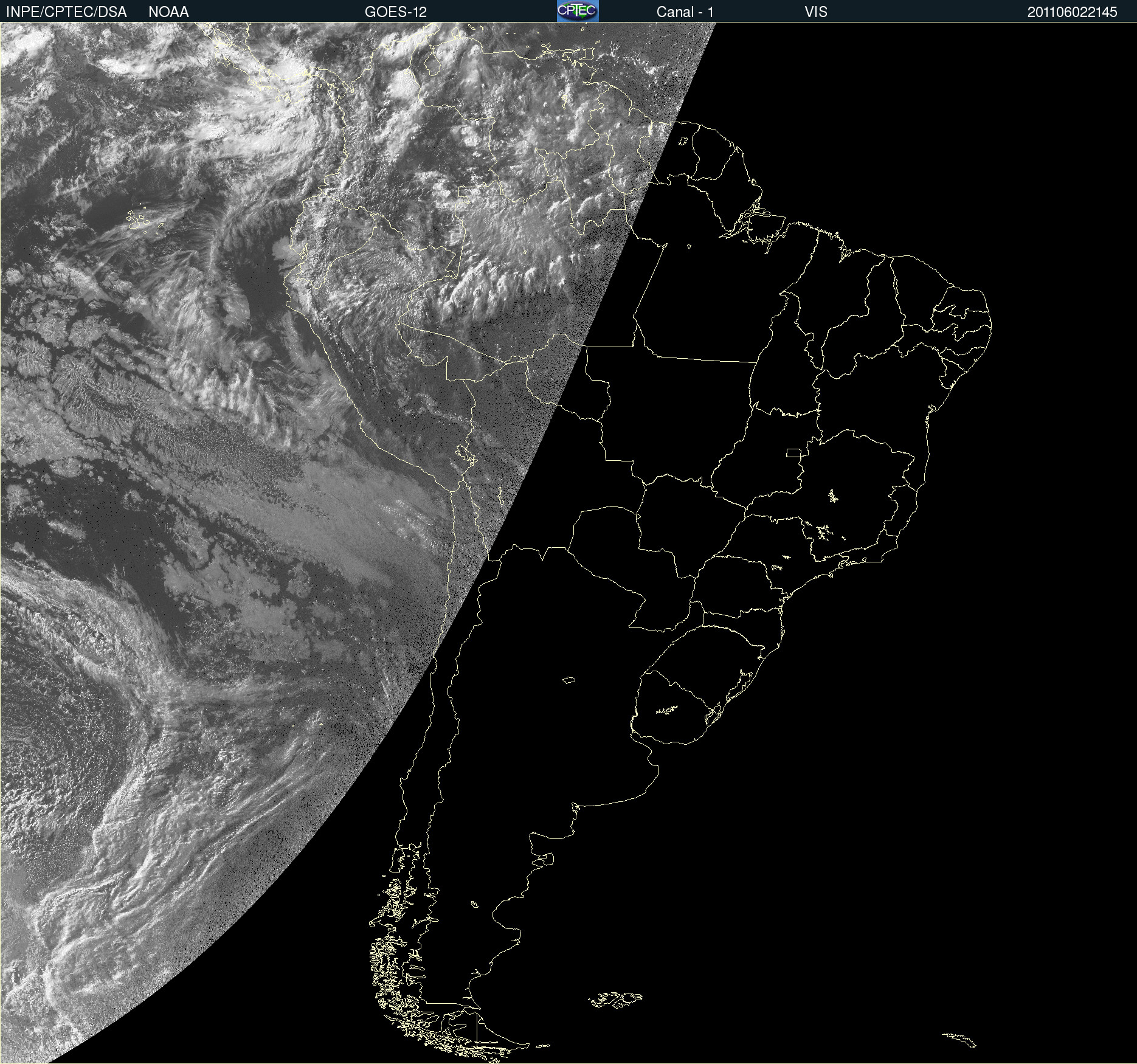Click the timestamp 201106022145
The image size is (1137, 1064).
[1073, 12]
